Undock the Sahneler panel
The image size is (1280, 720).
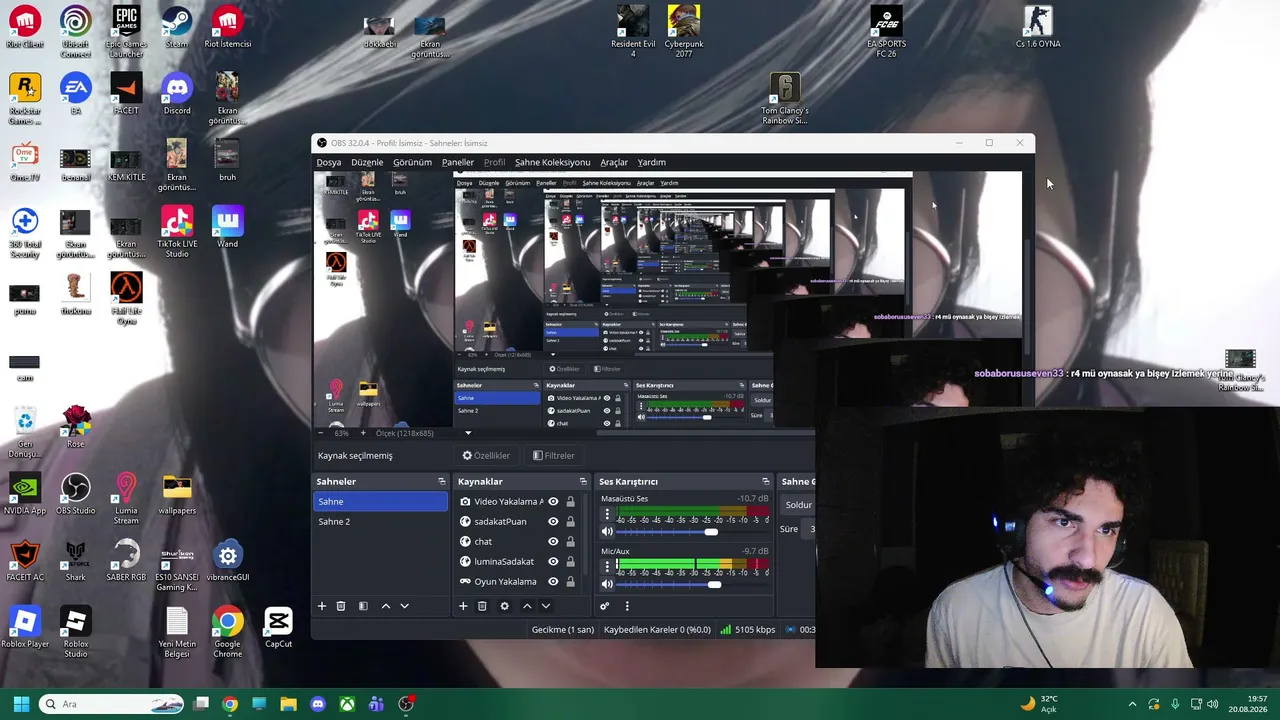[441, 482]
